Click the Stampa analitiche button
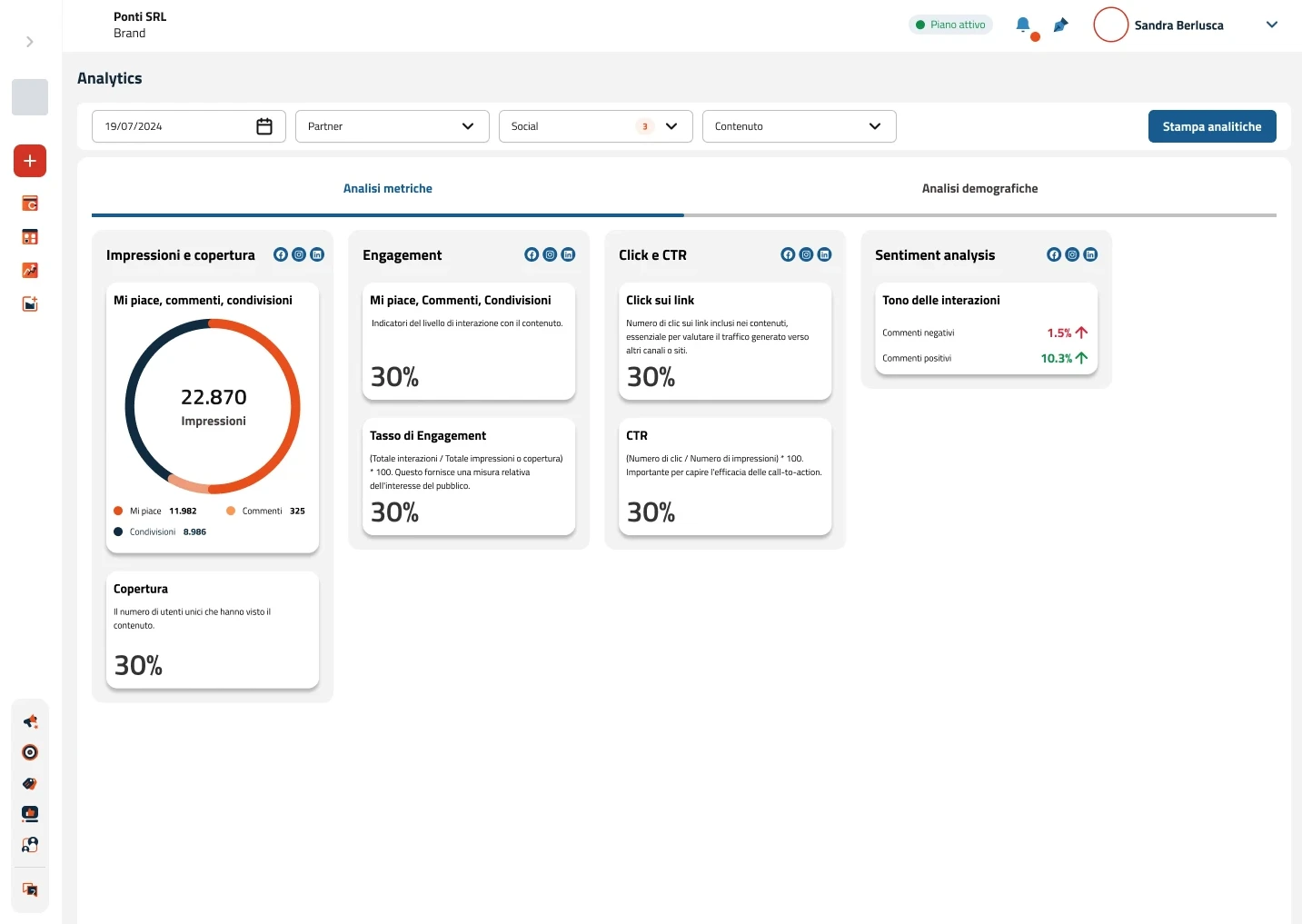Image resolution: width=1302 pixels, height=924 pixels. pos(1212,126)
